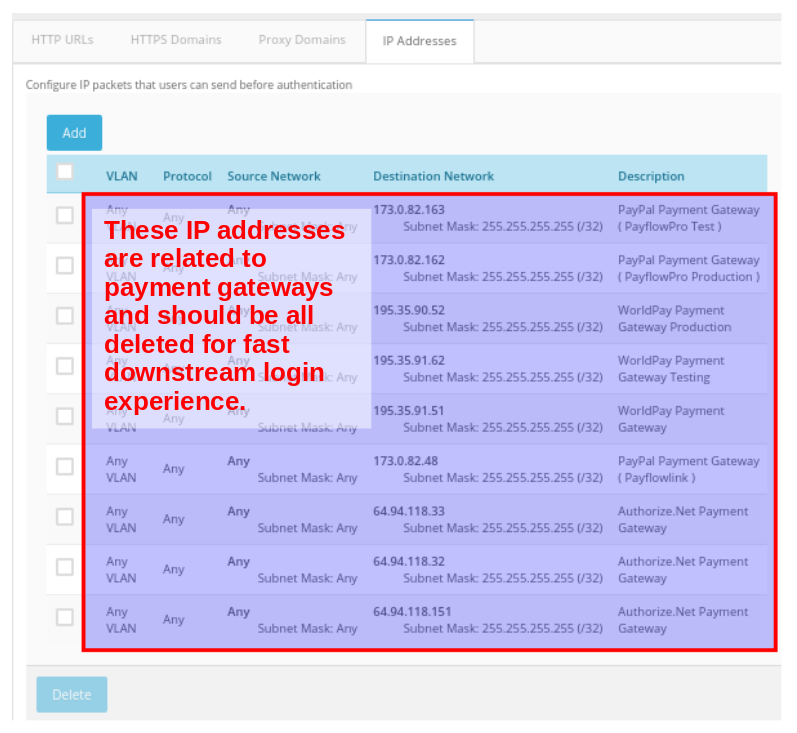The width and height of the screenshot is (797, 733).
Task: Enable checkbox for 195.35.91.51 row
Action: (x=65, y=416)
